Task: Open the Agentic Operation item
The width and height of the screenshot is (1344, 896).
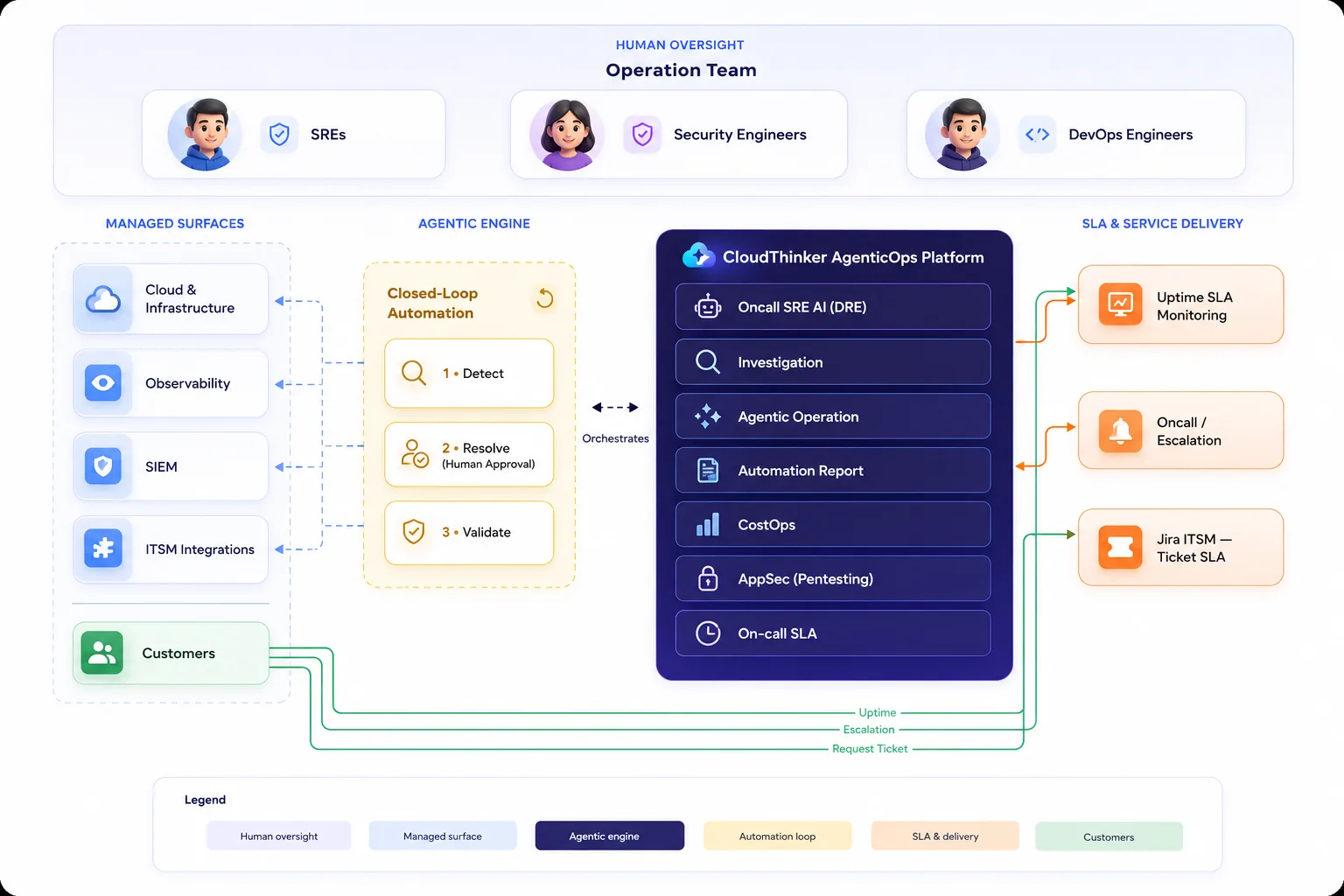Action: click(x=833, y=416)
